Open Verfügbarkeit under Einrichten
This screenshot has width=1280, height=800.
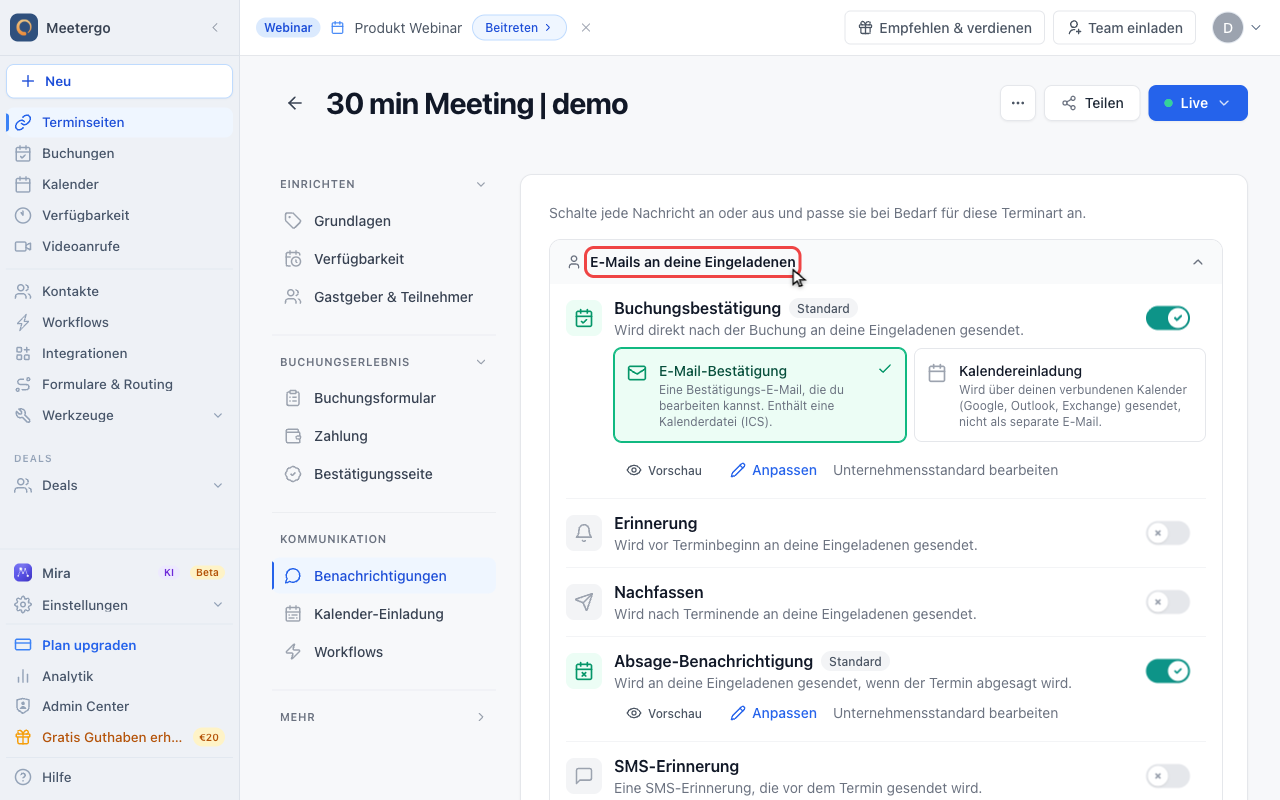[x=384, y=259]
